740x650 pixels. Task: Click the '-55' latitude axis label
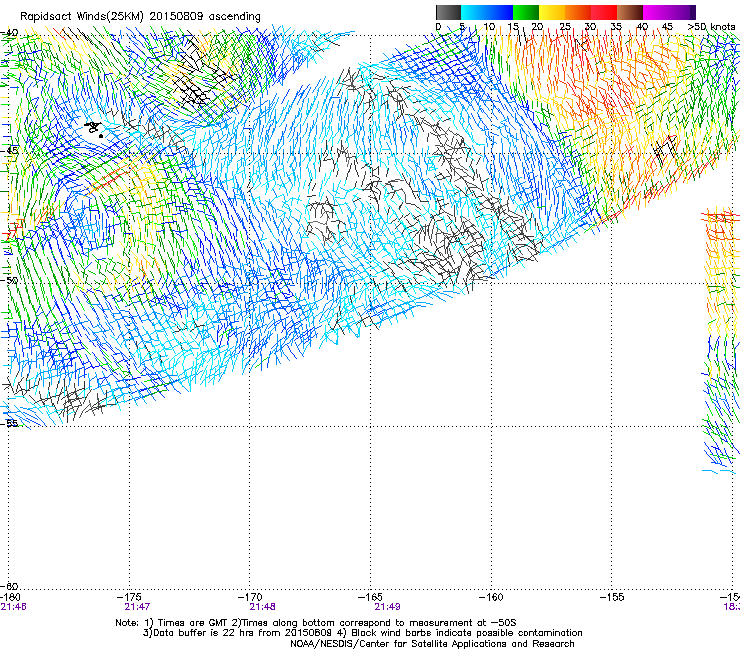pos(9,423)
